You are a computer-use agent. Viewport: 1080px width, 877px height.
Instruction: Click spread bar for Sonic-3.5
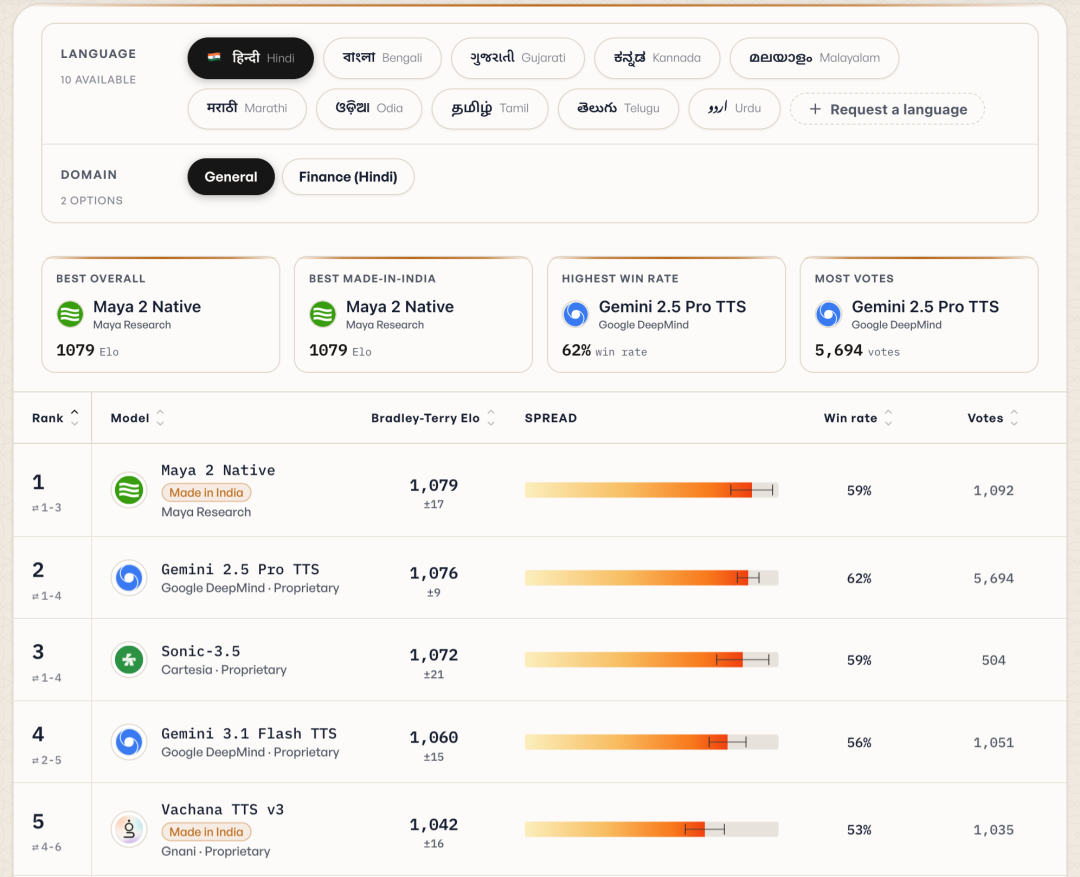652,660
